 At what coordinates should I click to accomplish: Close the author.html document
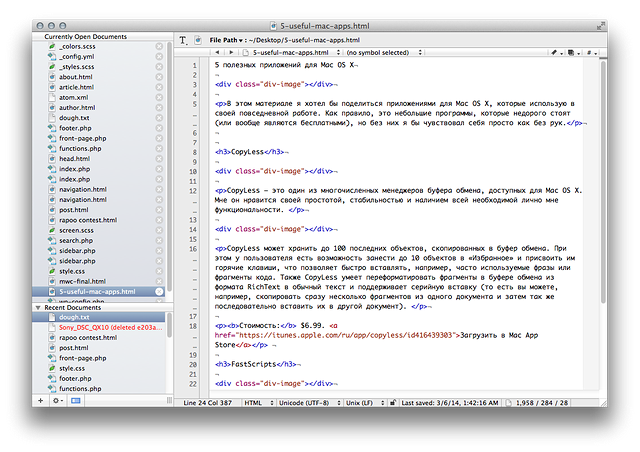point(159,107)
